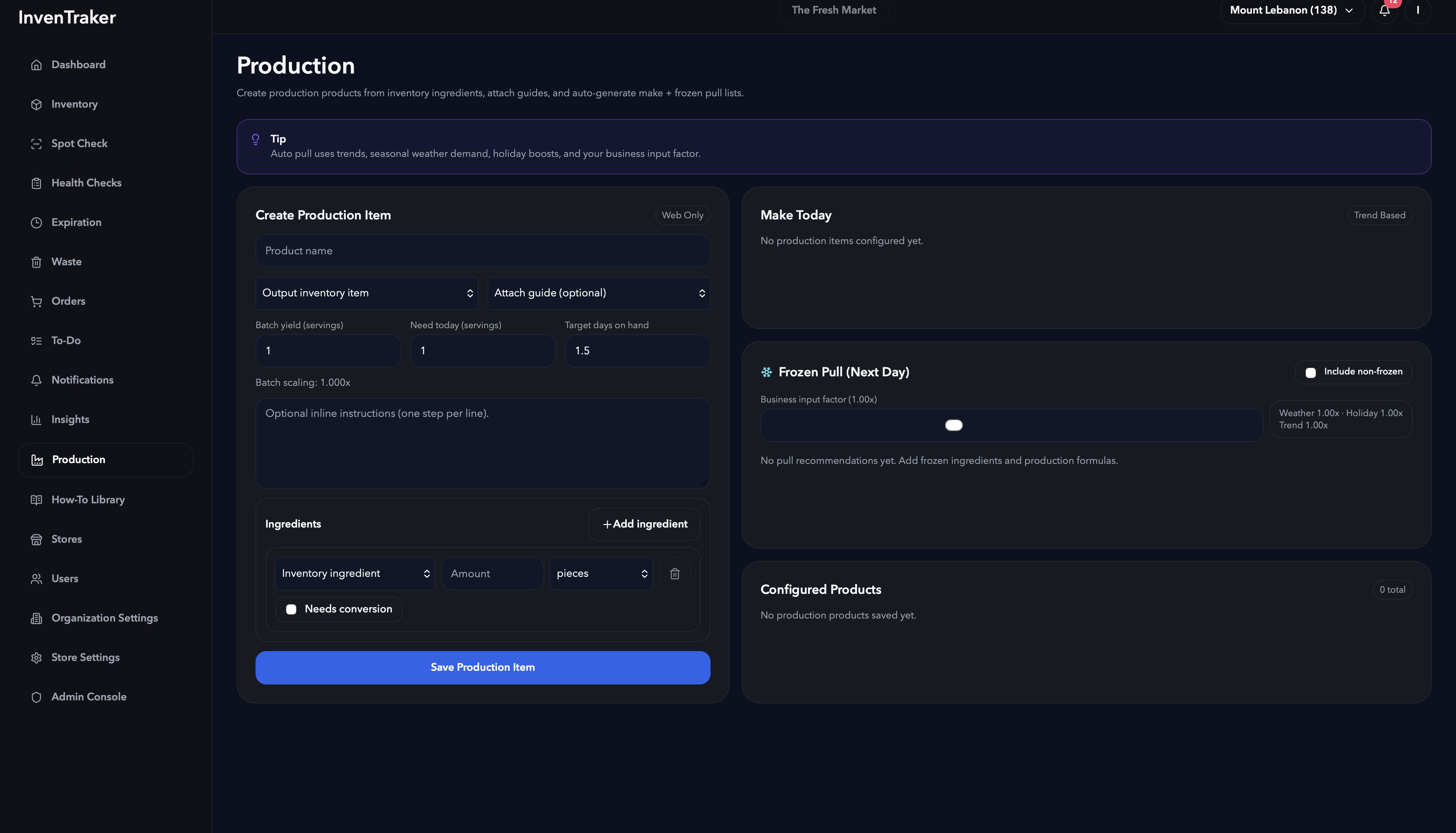This screenshot has width=1456, height=833.
Task: Open the Inventory ingredient dropdown
Action: pyautogui.click(x=355, y=574)
